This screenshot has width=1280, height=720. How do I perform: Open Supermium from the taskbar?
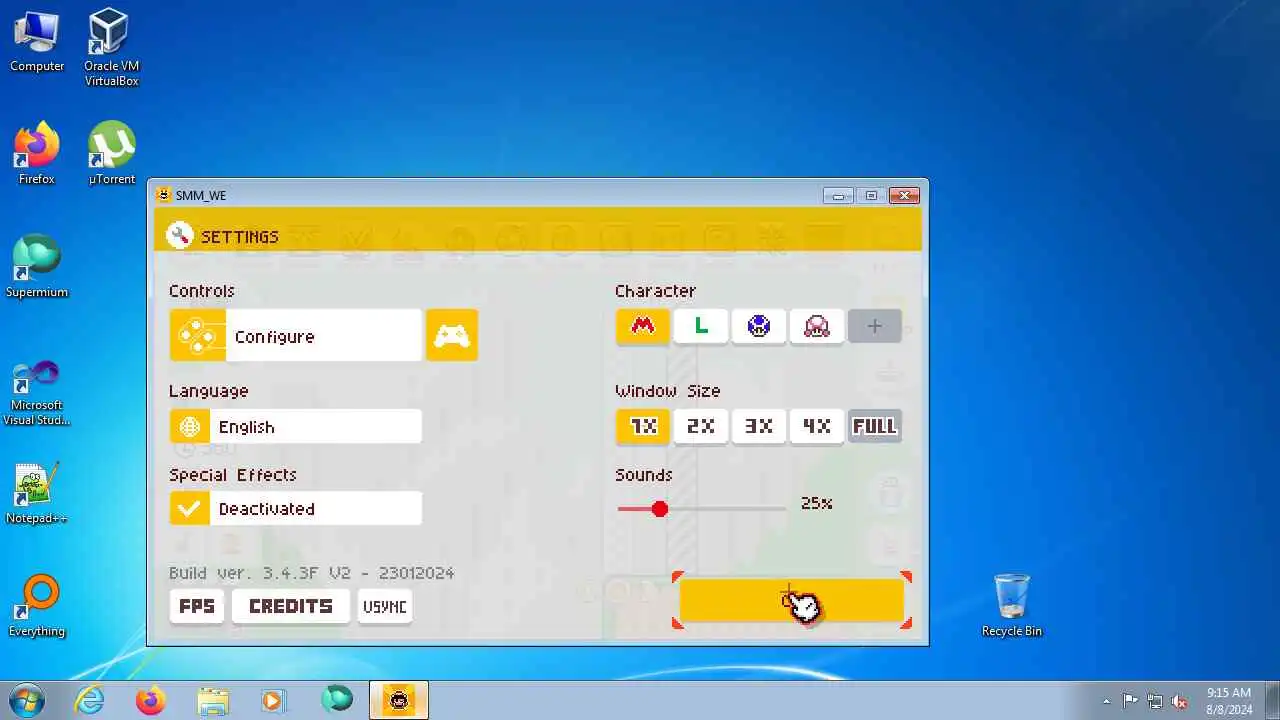point(337,701)
